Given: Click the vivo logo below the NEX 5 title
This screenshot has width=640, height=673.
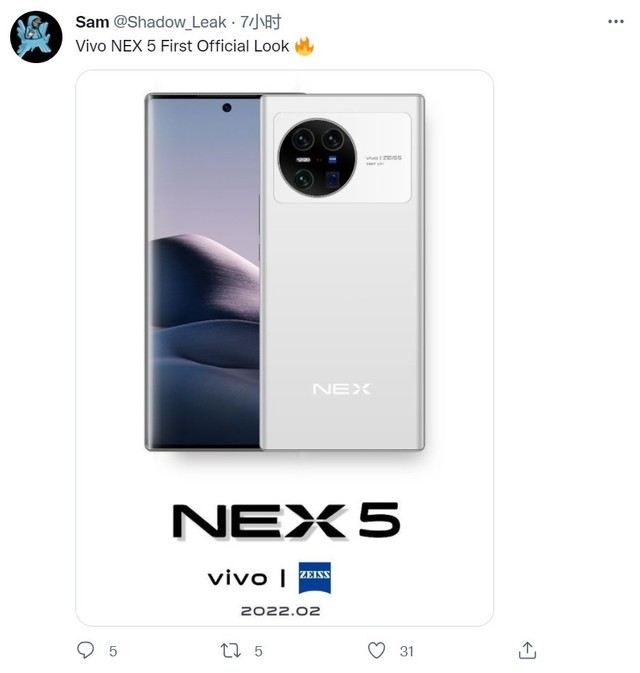Looking at the screenshot, I should tap(238, 578).
